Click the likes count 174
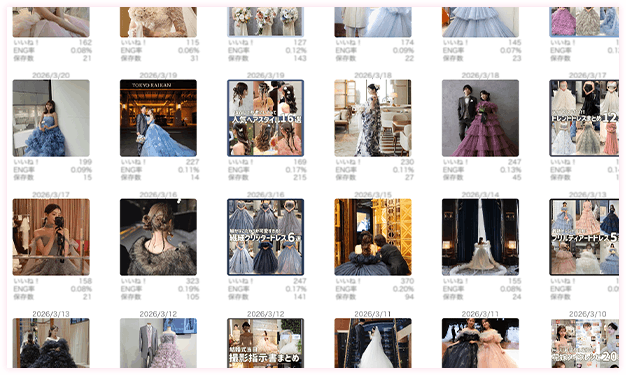The image size is (626, 375). (407, 42)
